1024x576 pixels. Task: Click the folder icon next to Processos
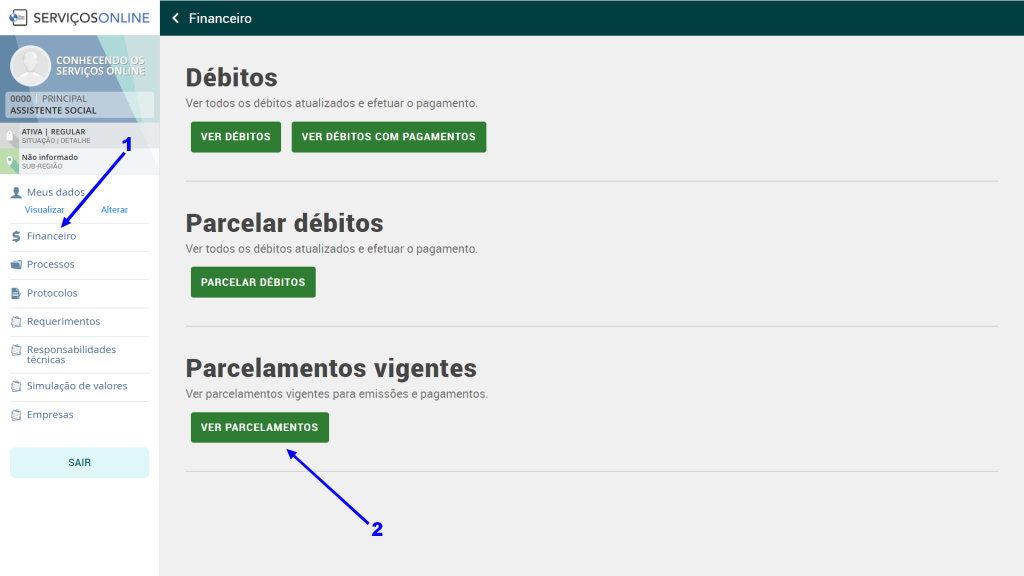tap(16, 265)
